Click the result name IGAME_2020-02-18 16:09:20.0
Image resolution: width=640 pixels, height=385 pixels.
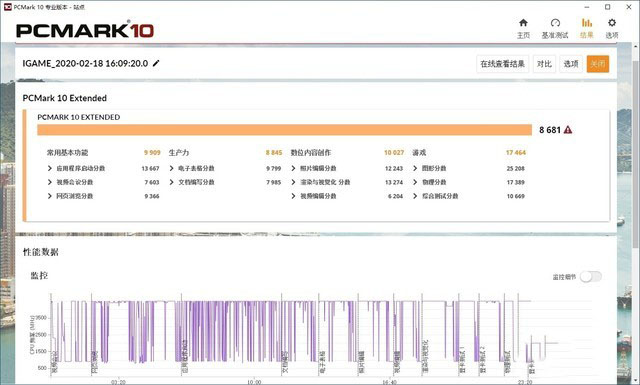[x=85, y=63]
